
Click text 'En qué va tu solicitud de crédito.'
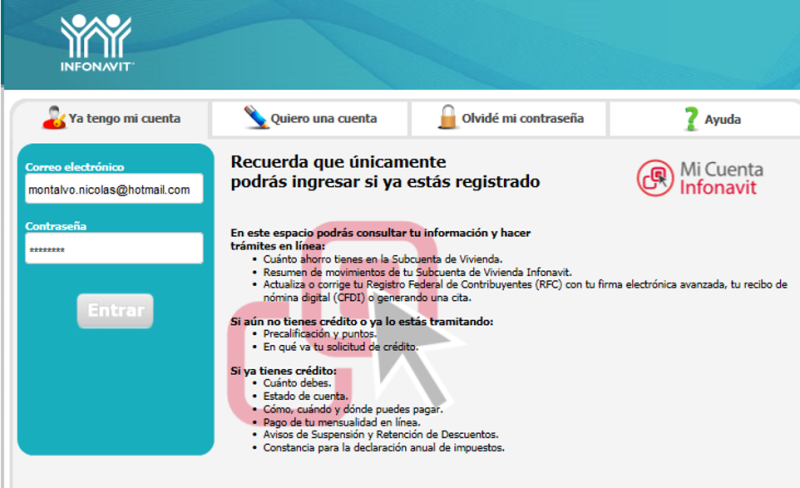pyautogui.click(x=341, y=347)
